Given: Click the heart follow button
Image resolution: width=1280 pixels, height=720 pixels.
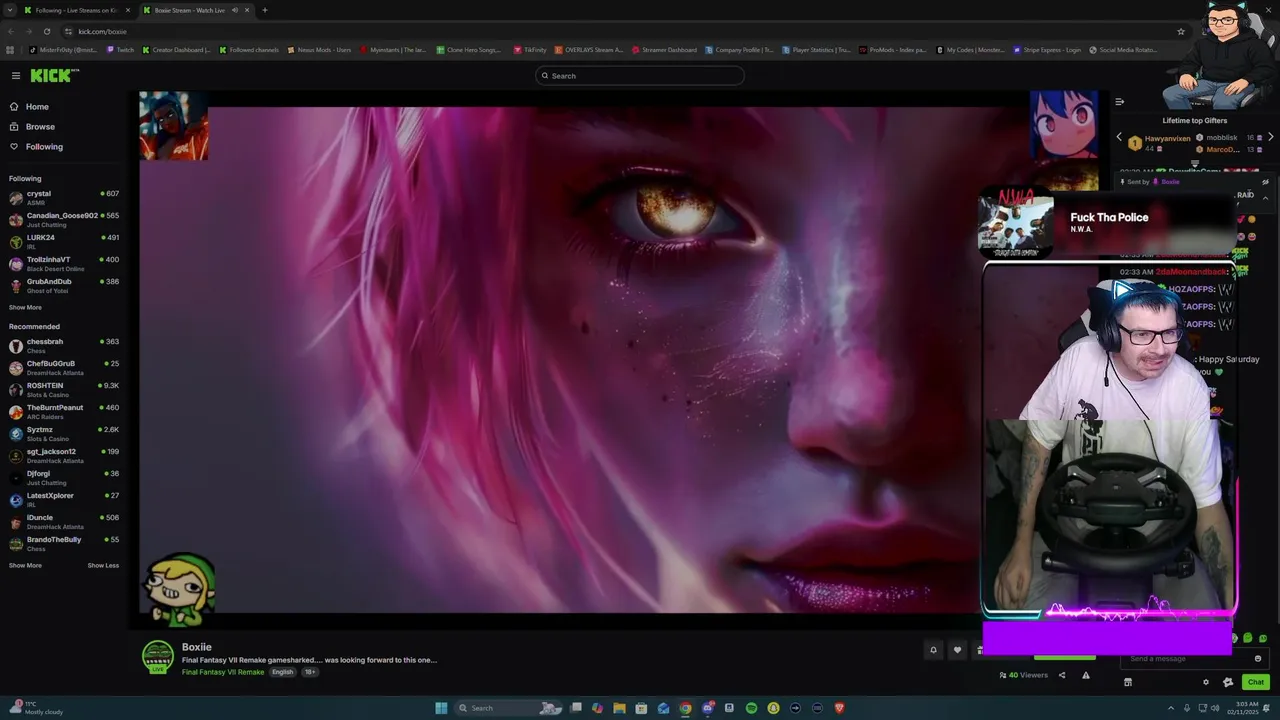Looking at the screenshot, I should (x=957, y=650).
